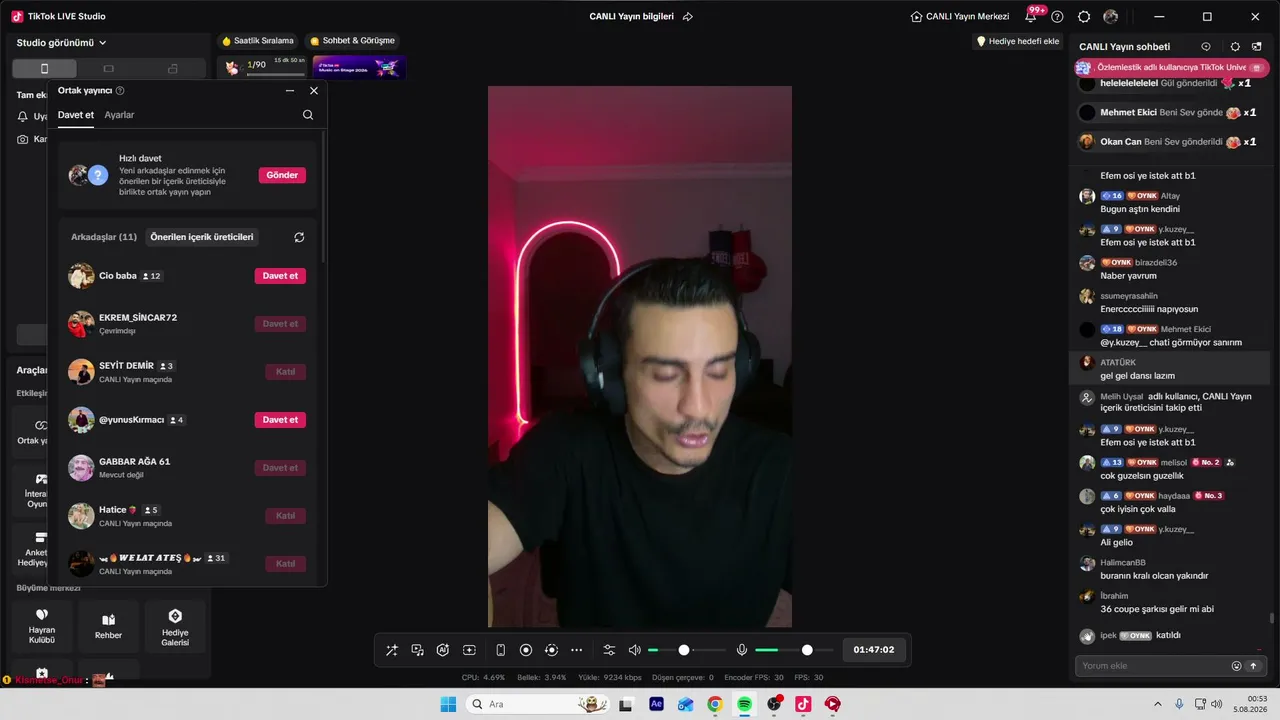The image size is (1280, 720).
Task: Open Google Chrome from the taskbar
Action: [715, 704]
